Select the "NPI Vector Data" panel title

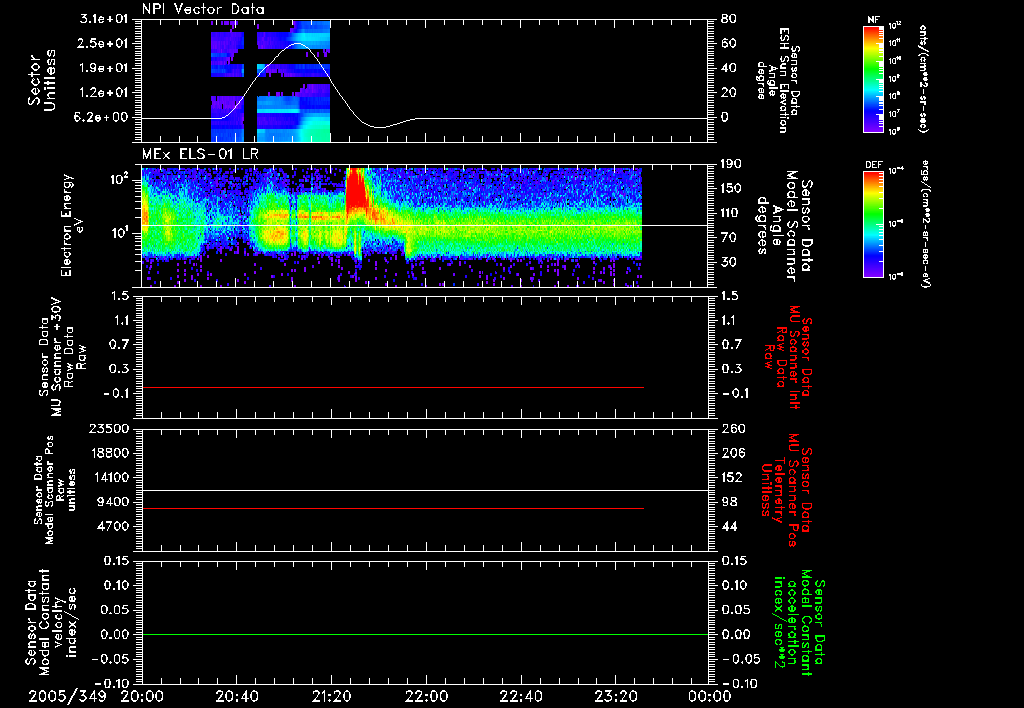(x=203, y=9)
